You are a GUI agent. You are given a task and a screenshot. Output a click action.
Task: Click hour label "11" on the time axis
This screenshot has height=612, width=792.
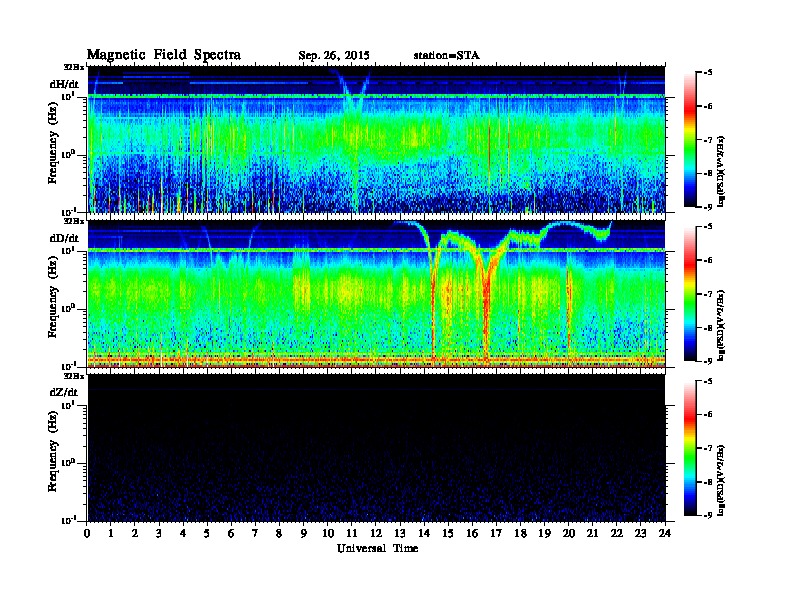pyautogui.click(x=352, y=534)
